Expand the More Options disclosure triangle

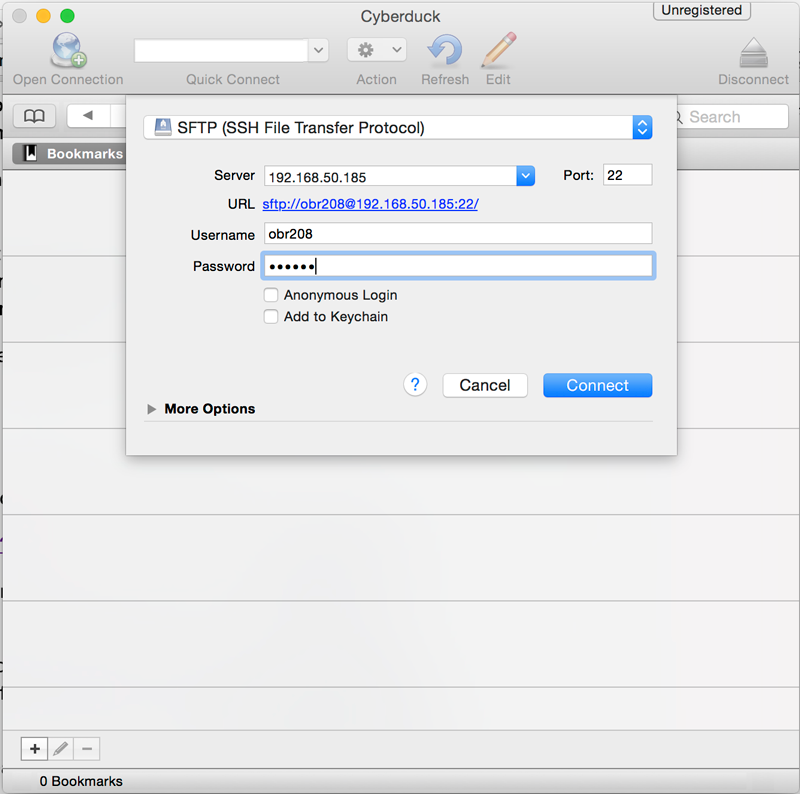152,409
